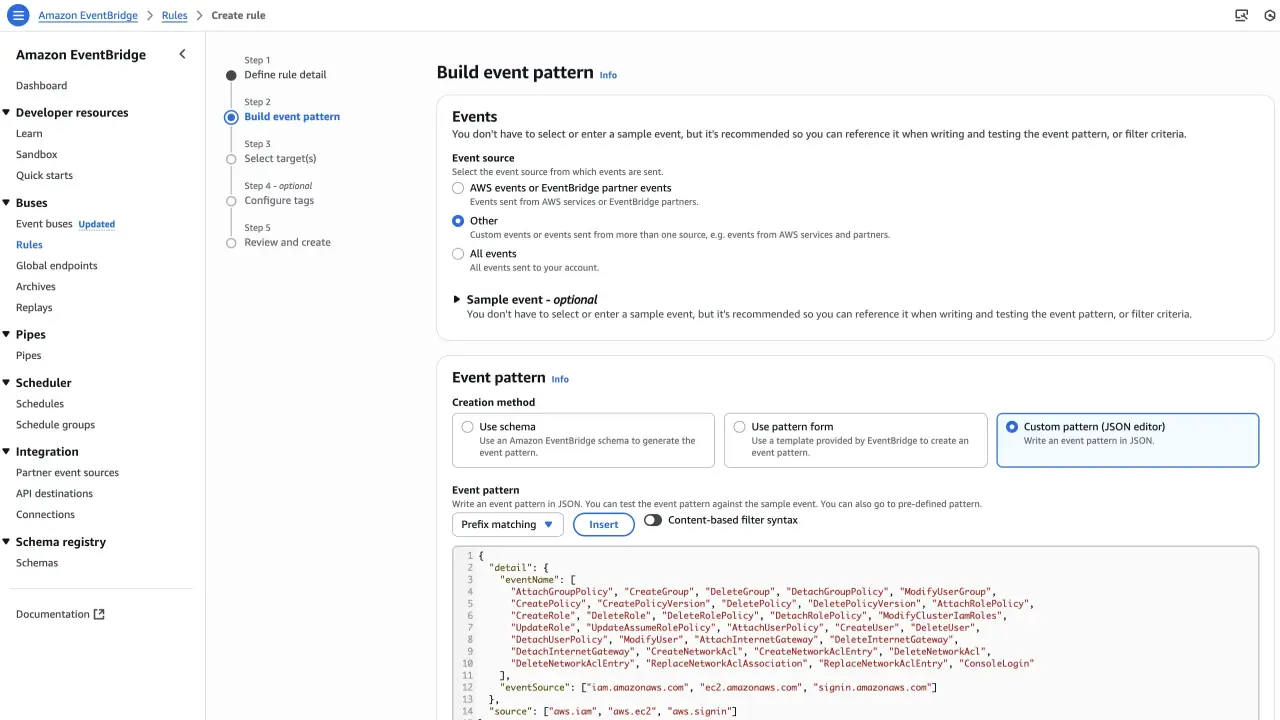Viewport: 1280px width, 720px height.
Task: Open Dashboard in the sidebar
Action: coord(42,86)
